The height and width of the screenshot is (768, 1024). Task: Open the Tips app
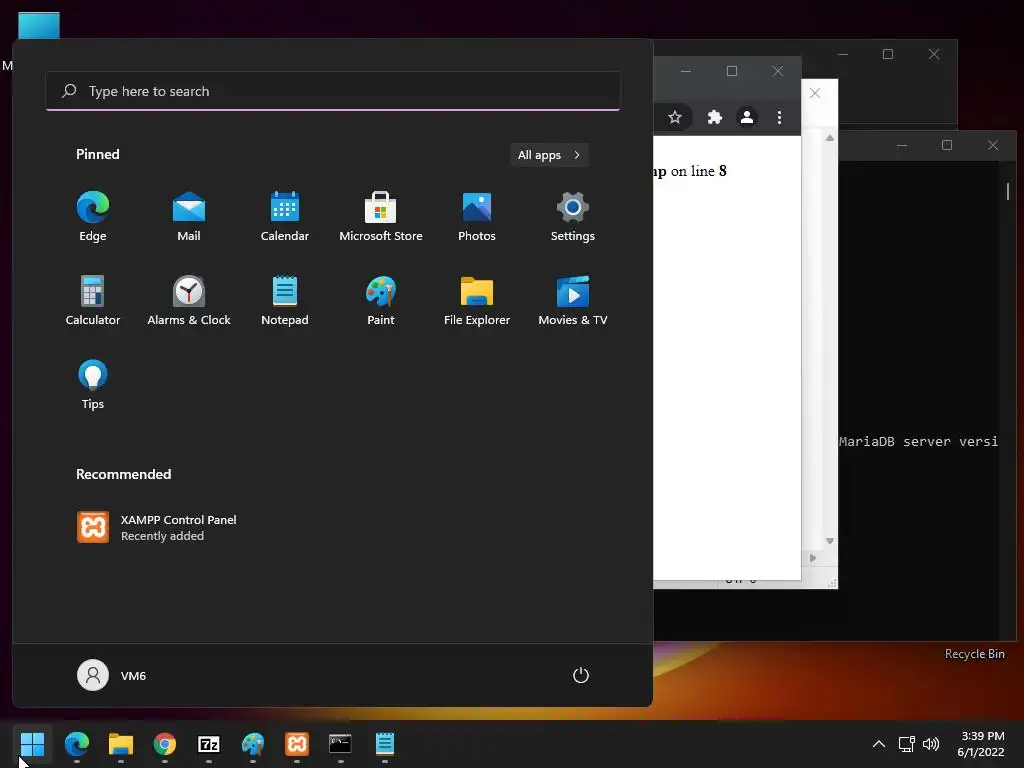(x=93, y=385)
